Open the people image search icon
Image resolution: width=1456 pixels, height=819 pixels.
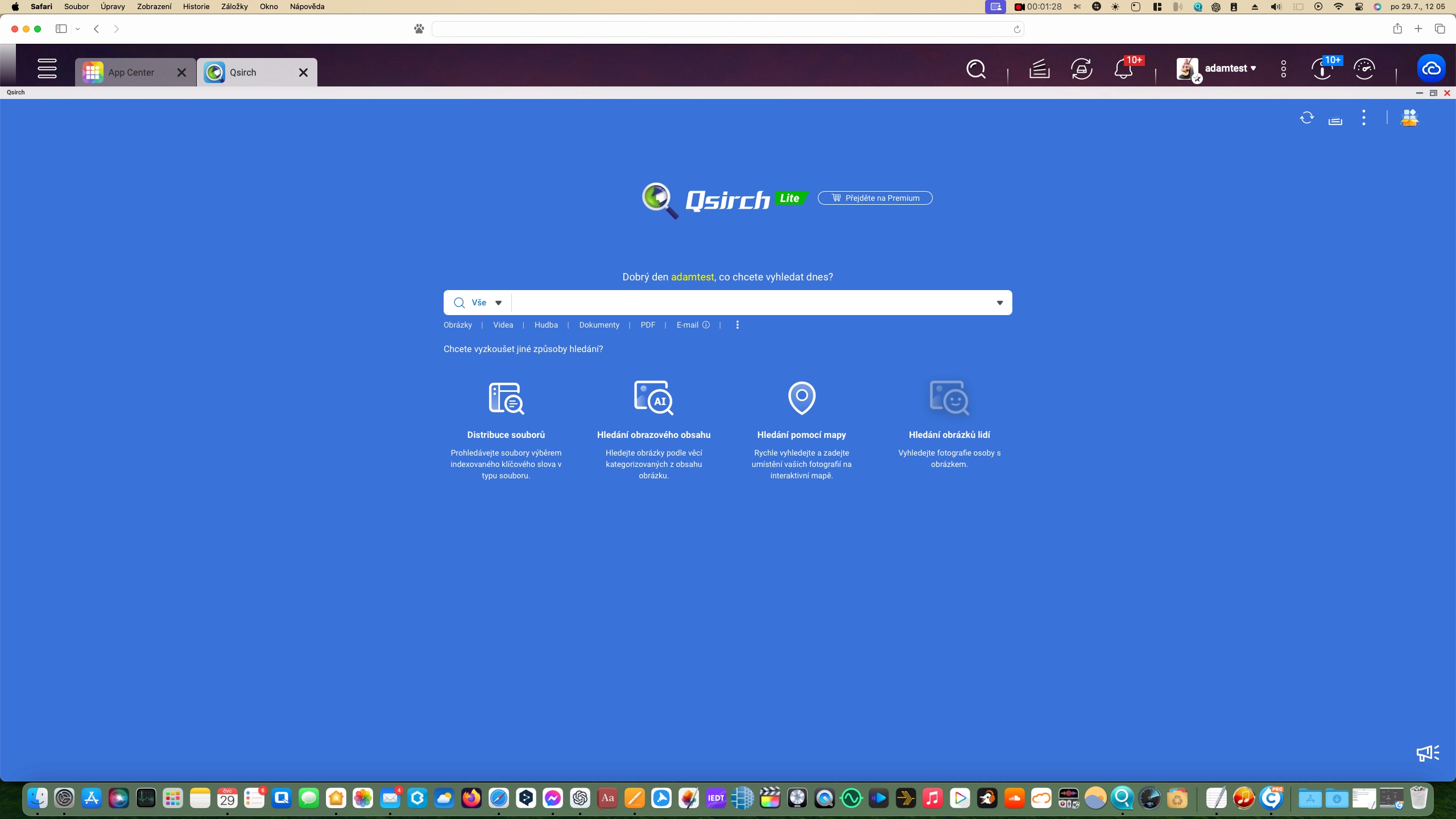pos(949,398)
